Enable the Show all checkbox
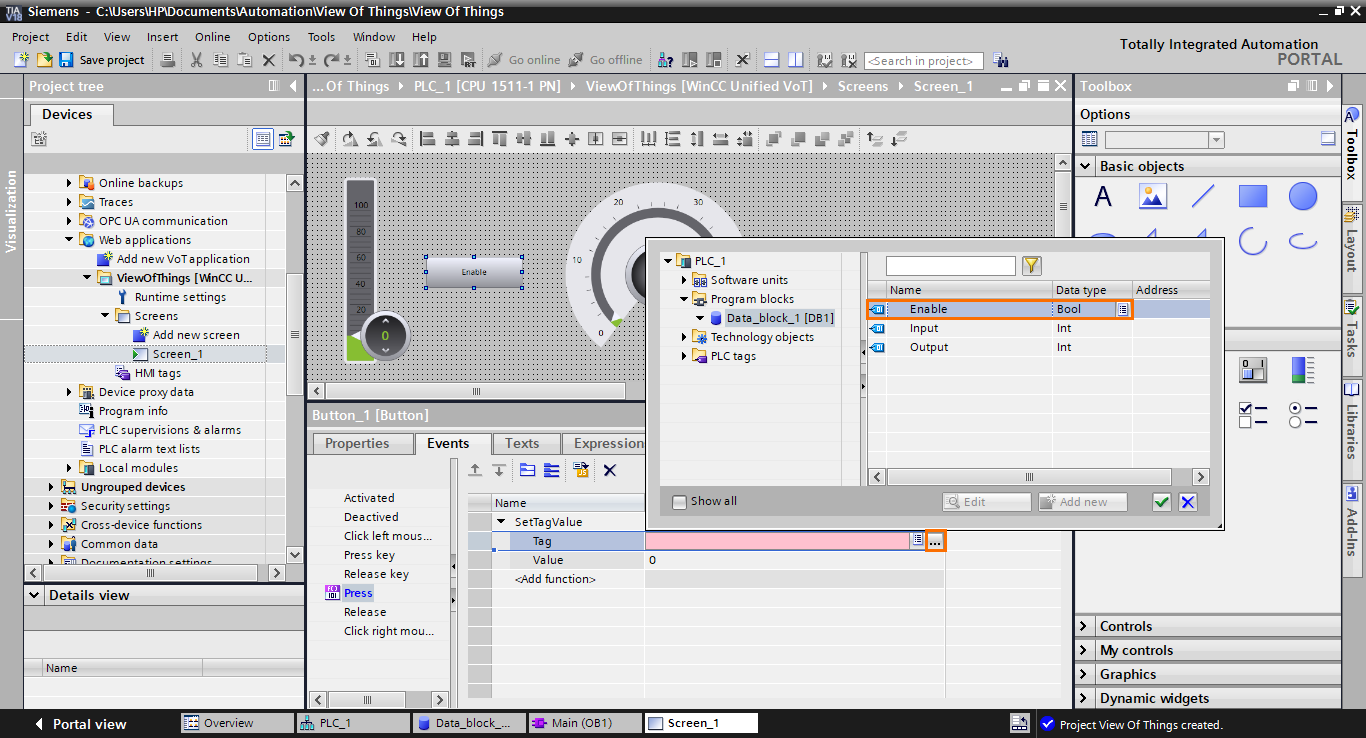Viewport: 1366px width, 738px height. tap(680, 502)
